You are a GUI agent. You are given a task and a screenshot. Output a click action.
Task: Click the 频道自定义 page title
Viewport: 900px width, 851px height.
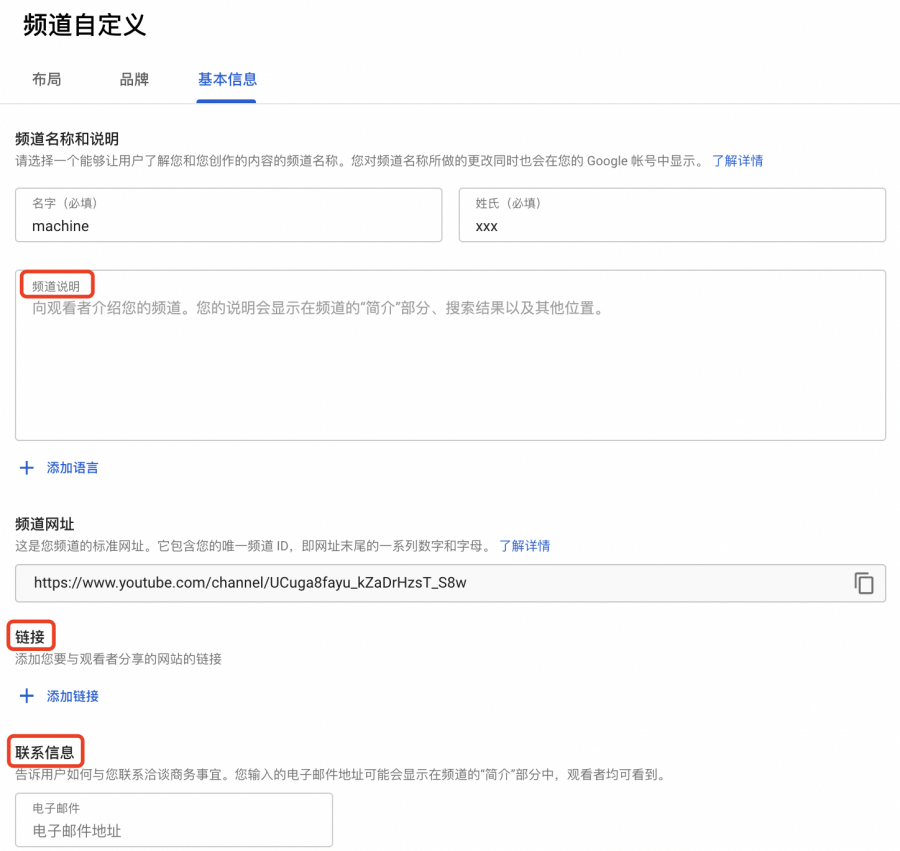pyautogui.click(x=85, y=27)
